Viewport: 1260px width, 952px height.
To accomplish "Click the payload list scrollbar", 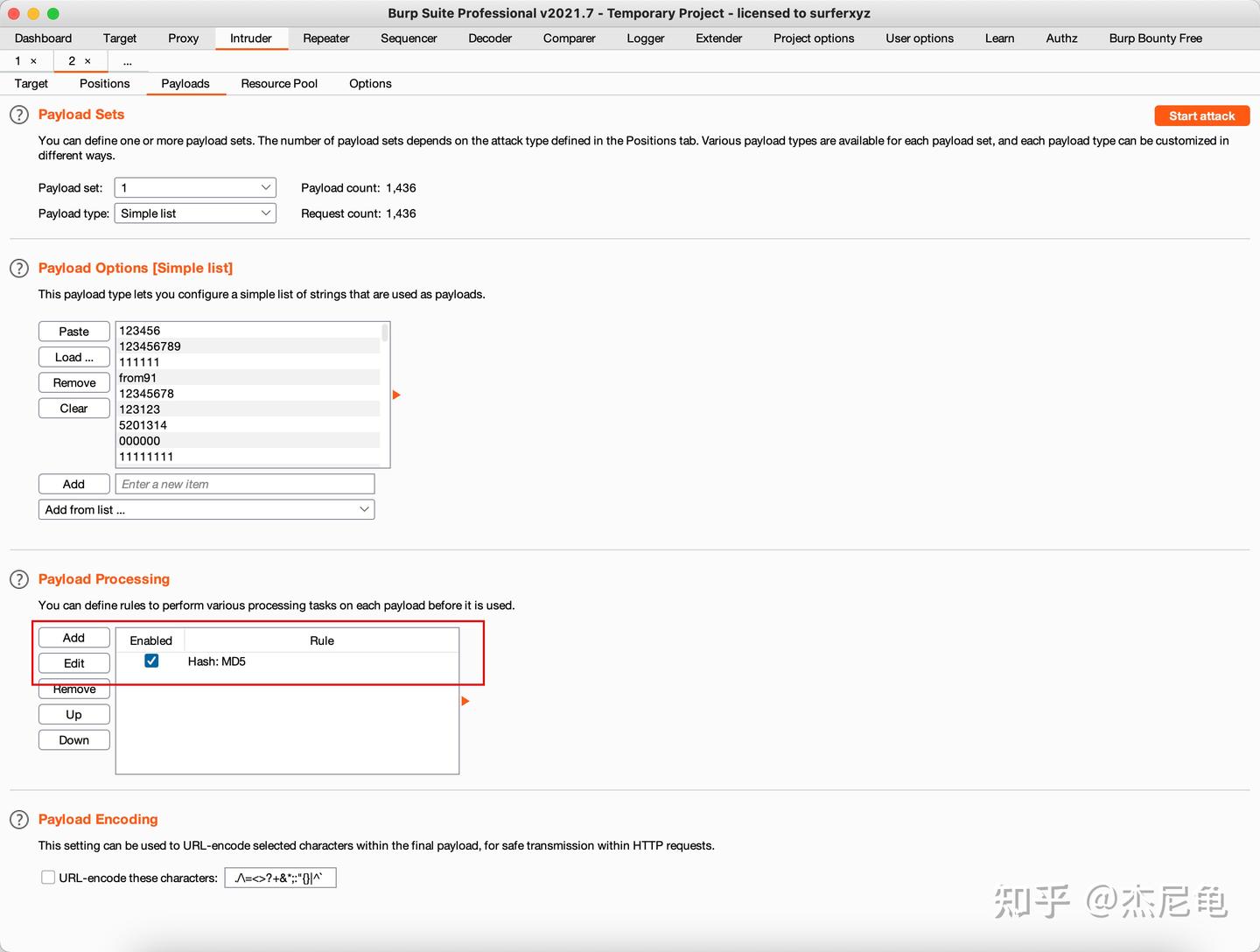I will (x=385, y=332).
